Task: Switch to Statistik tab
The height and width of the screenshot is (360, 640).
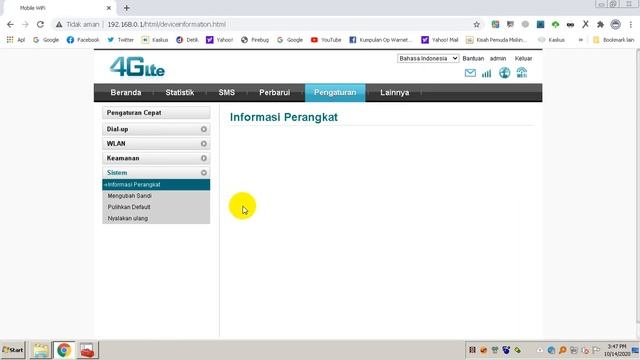Action: click(180, 93)
